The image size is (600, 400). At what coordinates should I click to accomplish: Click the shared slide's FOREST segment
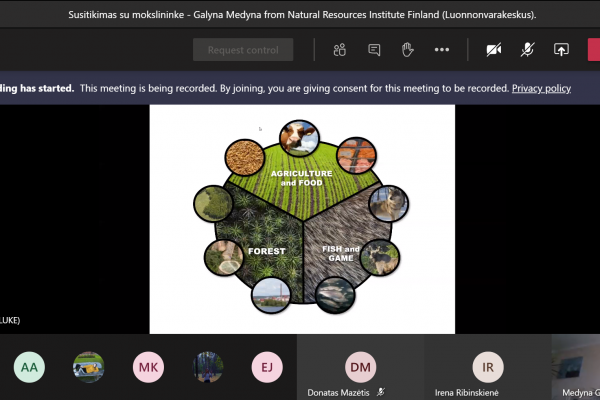267,251
